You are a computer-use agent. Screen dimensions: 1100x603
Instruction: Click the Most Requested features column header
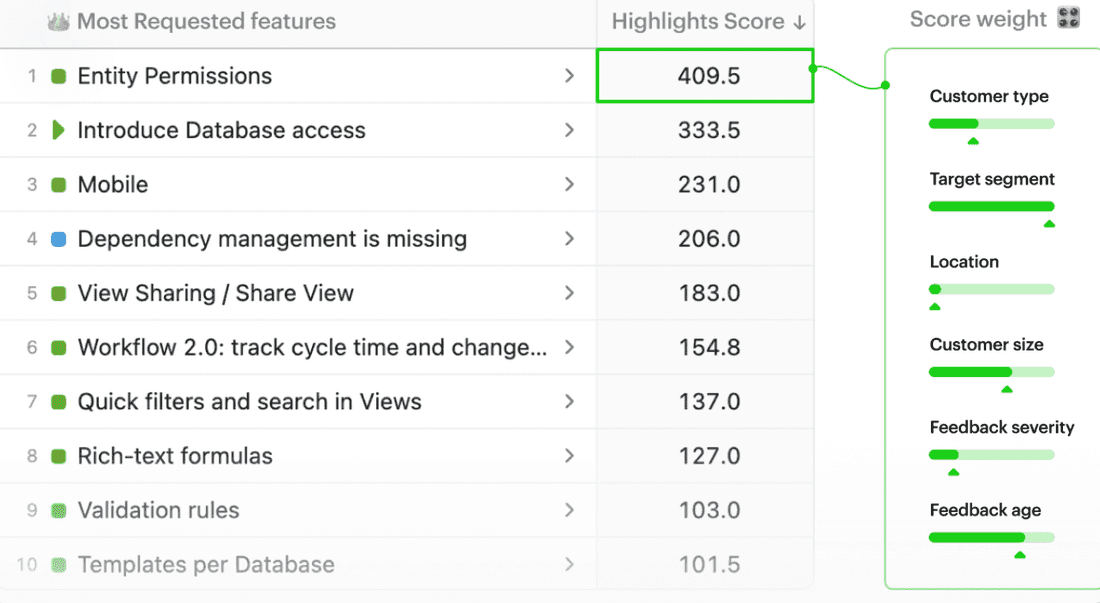(x=206, y=22)
